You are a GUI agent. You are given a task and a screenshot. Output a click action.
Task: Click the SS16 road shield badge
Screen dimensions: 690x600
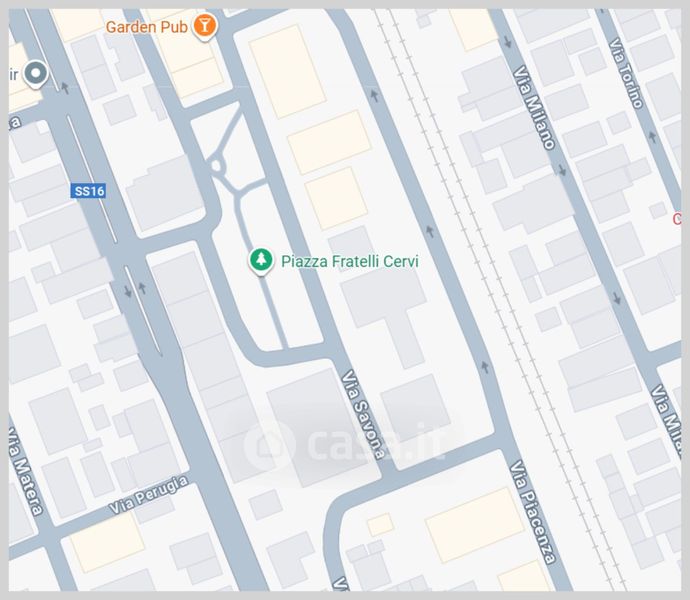coord(89,191)
